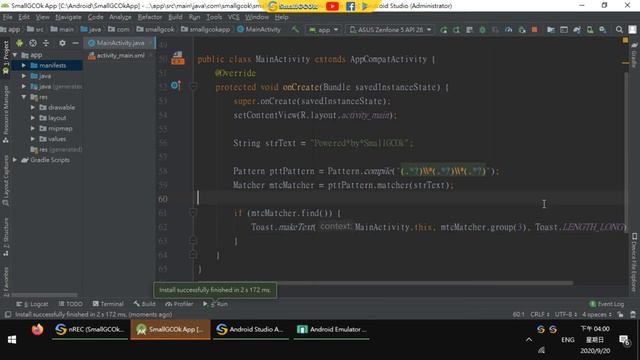
Task: Toggle tool window bars icon in status bar corner
Action: [8, 314]
